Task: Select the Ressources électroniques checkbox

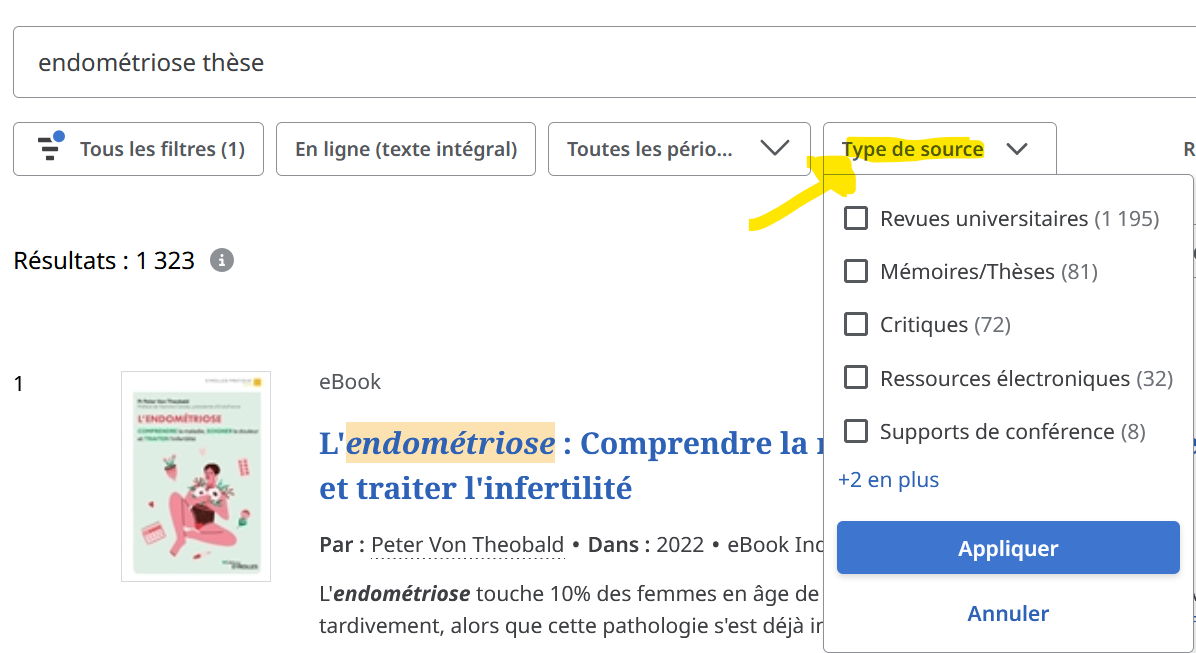Action: point(856,378)
